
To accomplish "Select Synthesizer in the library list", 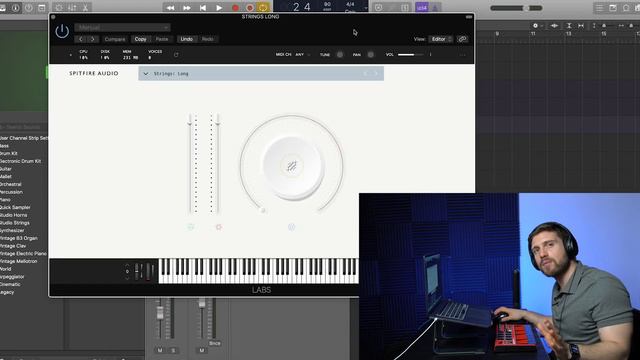I will [12, 231].
